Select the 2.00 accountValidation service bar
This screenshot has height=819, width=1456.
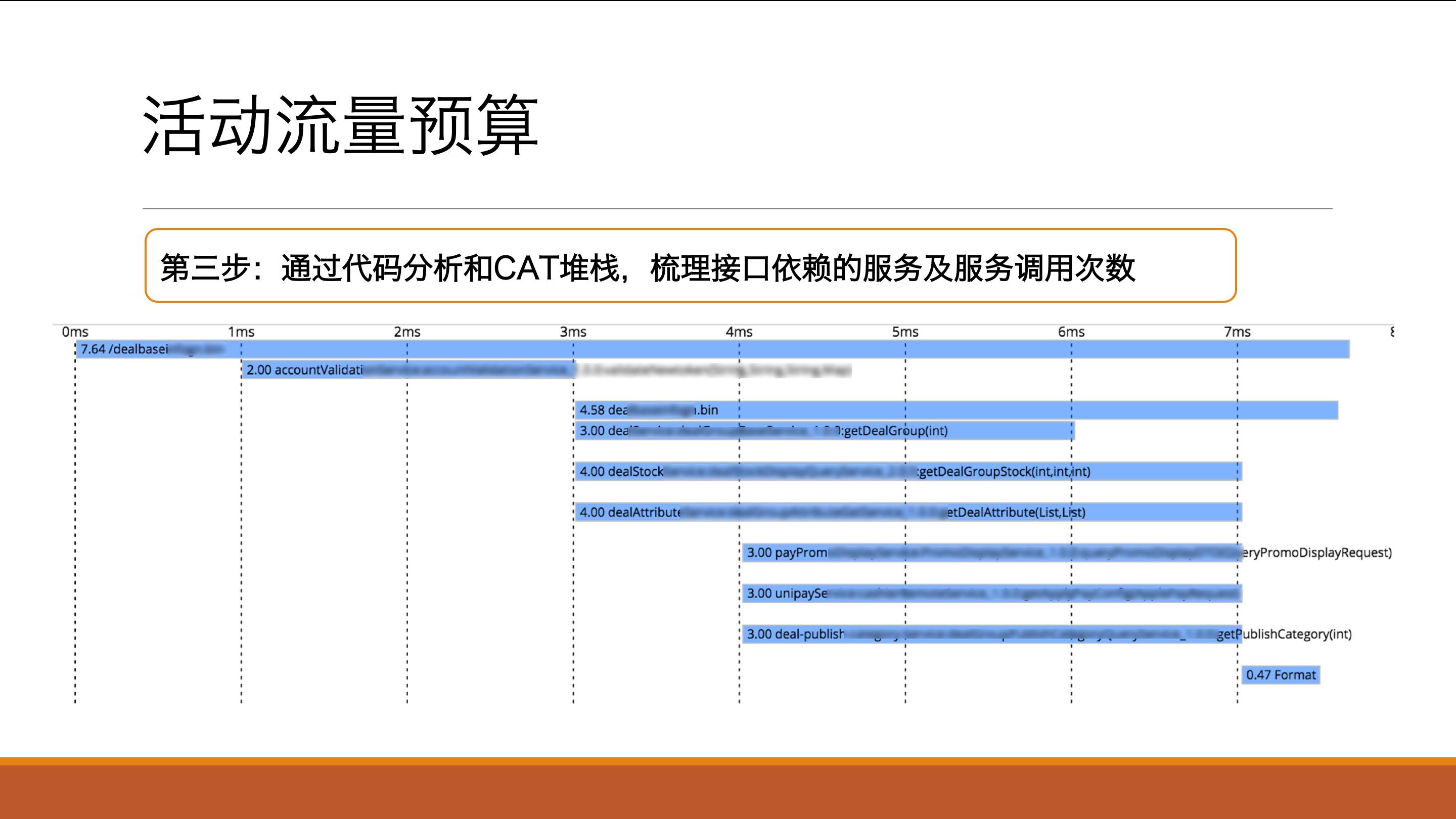pos(408,370)
